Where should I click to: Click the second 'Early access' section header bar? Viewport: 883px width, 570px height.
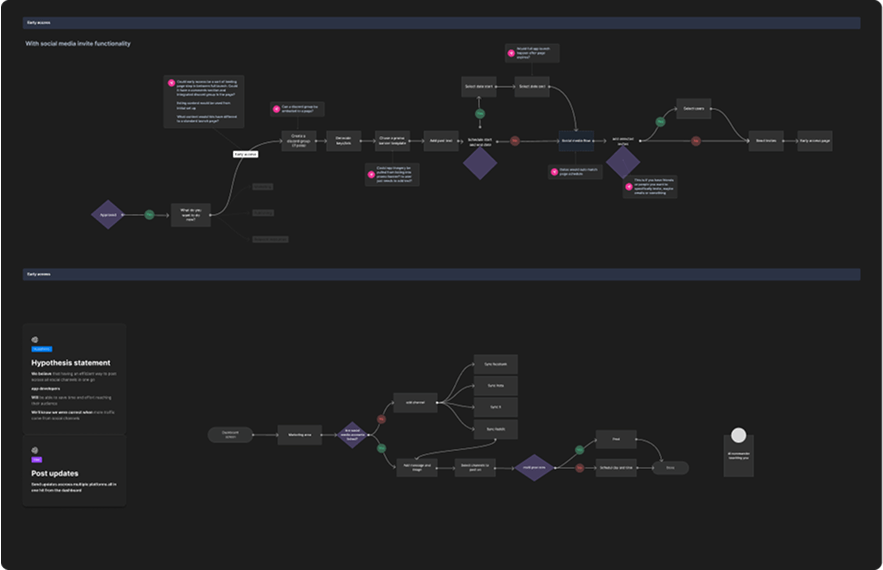tap(441, 273)
